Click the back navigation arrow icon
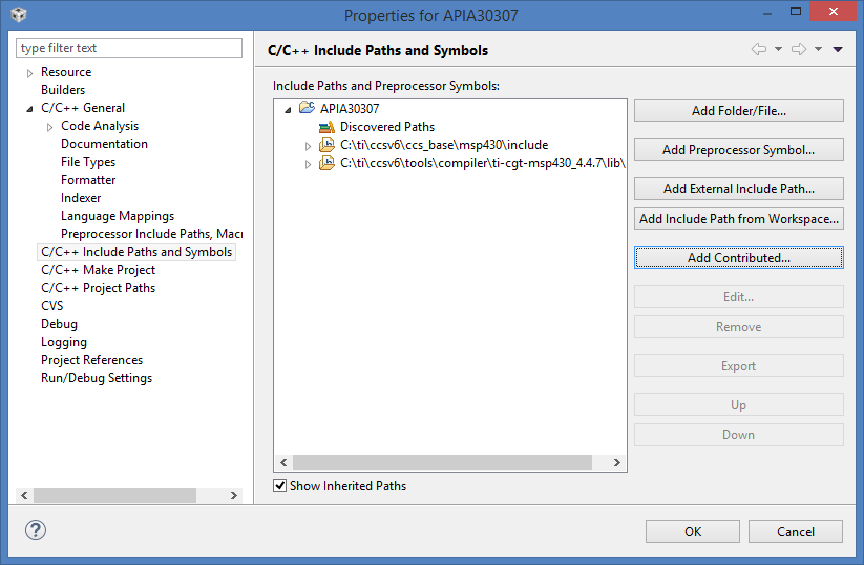Viewport: 864px width, 565px height. pyautogui.click(x=759, y=49)
